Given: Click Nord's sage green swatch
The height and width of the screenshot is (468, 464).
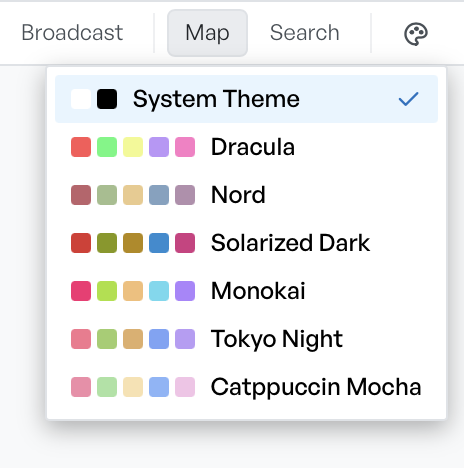Looking at the screenshot, I should [x=107, y=195].
